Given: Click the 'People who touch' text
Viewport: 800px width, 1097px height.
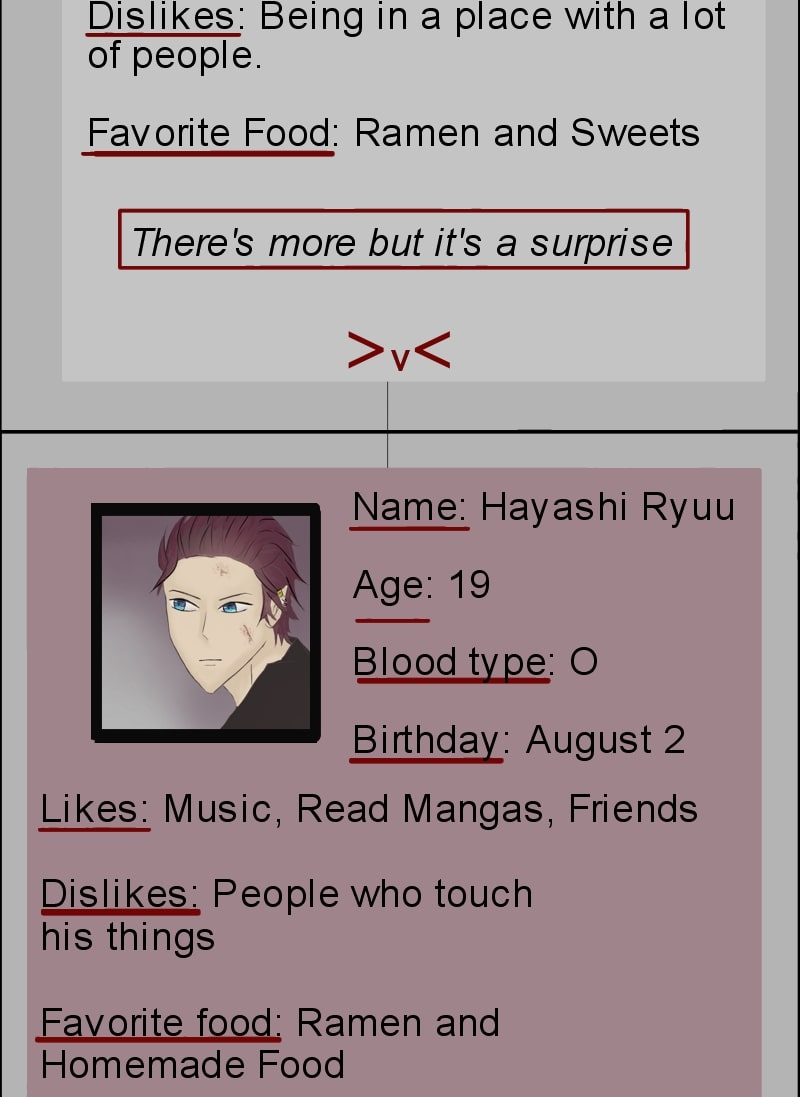Looking at the screenshot, I should (372, 894).
